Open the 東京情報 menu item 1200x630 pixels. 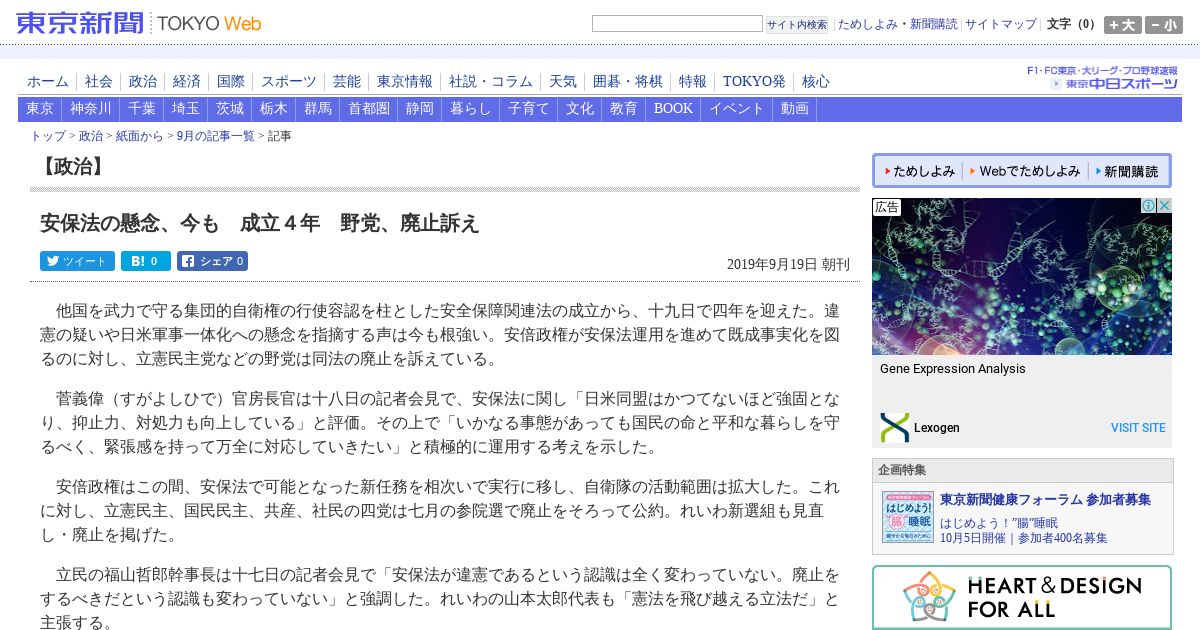pos(405,81)
